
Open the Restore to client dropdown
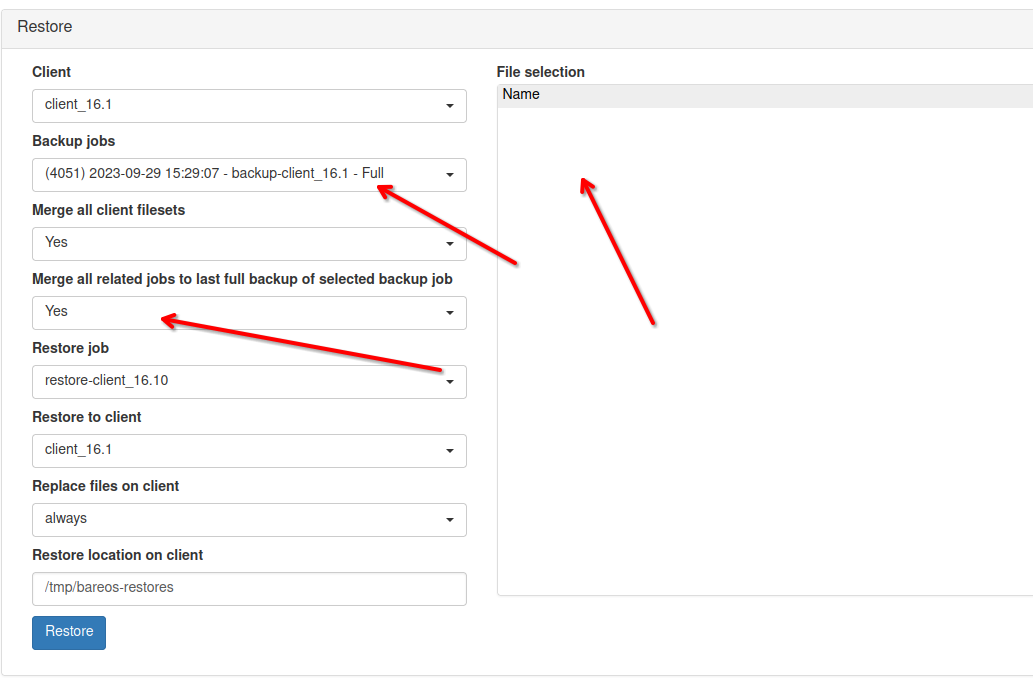249,450
